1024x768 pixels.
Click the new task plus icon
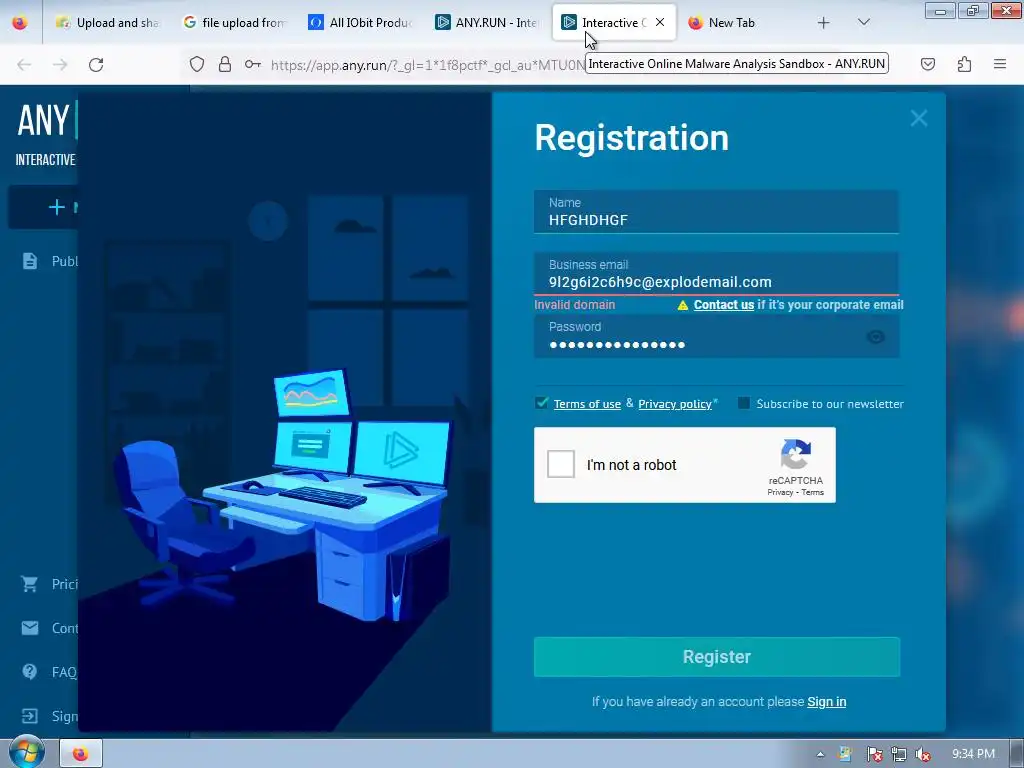(x=57, y=207)
